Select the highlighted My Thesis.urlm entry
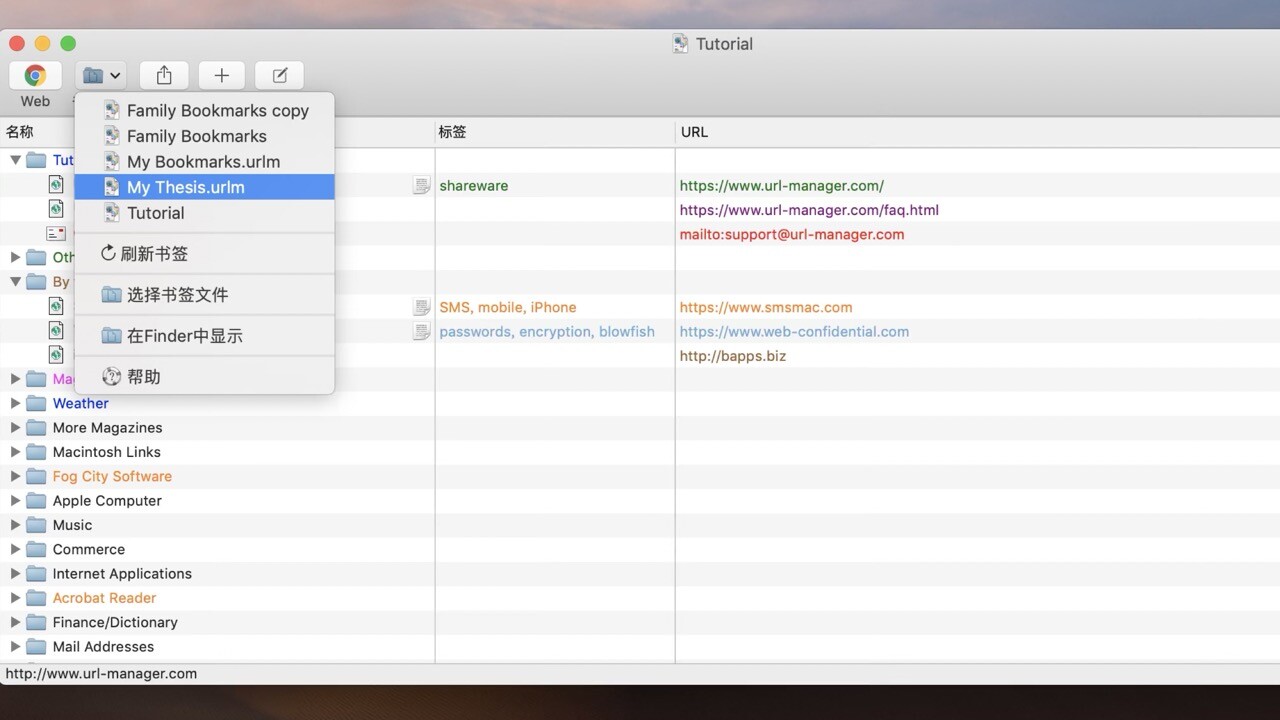 point(205,187)
